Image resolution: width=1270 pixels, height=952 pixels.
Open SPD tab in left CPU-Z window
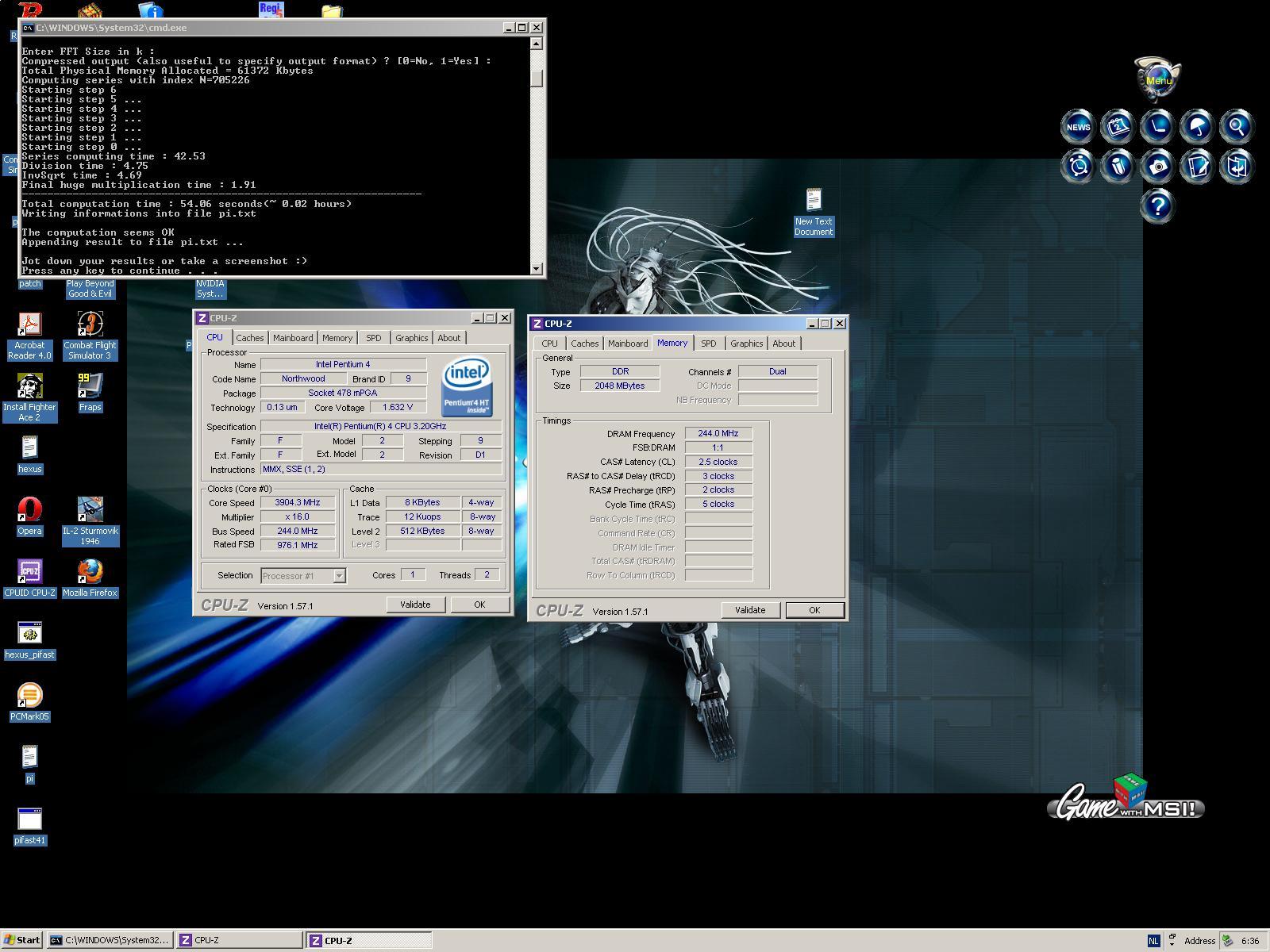pyautogui.click(x=373, y=338)
